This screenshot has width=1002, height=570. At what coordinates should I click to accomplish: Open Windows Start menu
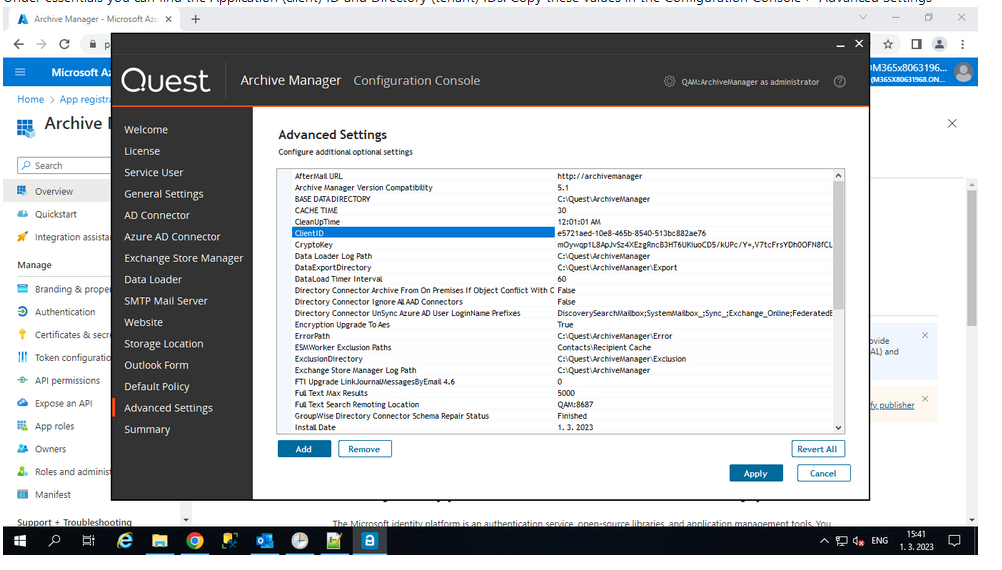coord(20,541)
